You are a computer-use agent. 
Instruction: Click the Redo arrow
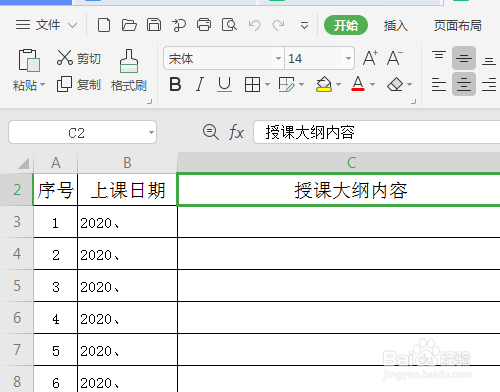click(x=279, y=25)
